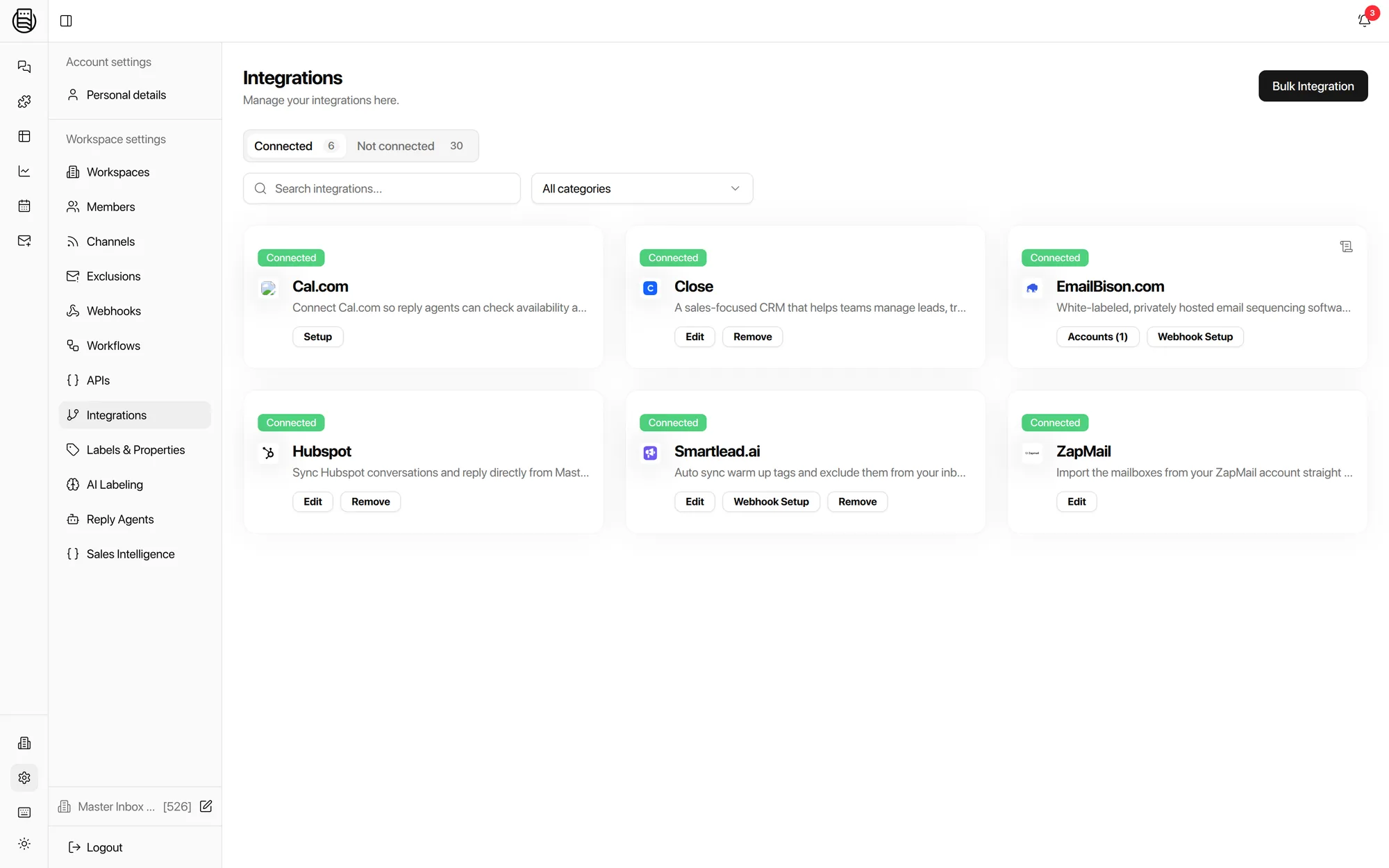
Task: Open the Exclusions page
Action: (135, 276)
